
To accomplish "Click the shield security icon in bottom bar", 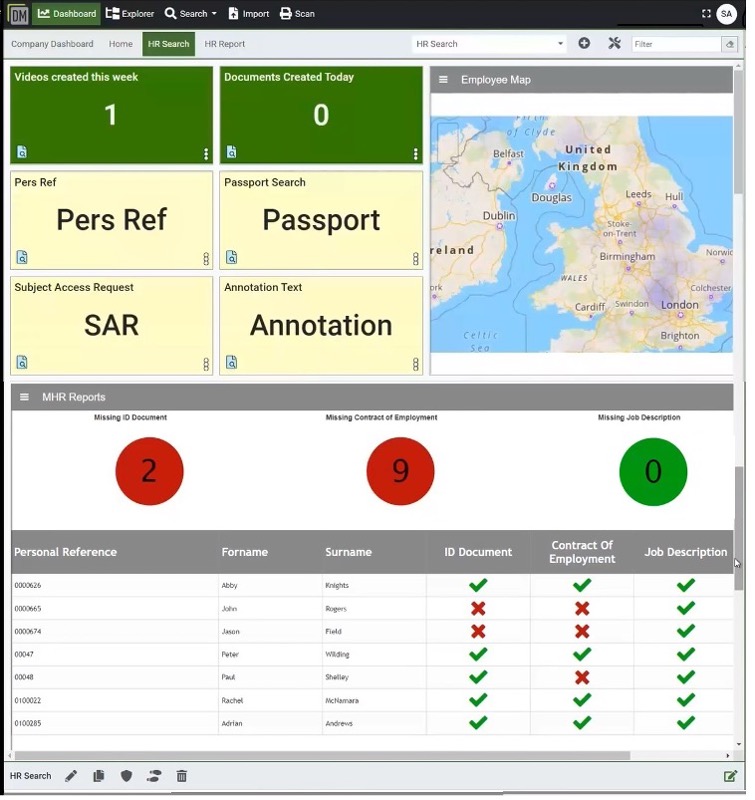I will 127,777.
